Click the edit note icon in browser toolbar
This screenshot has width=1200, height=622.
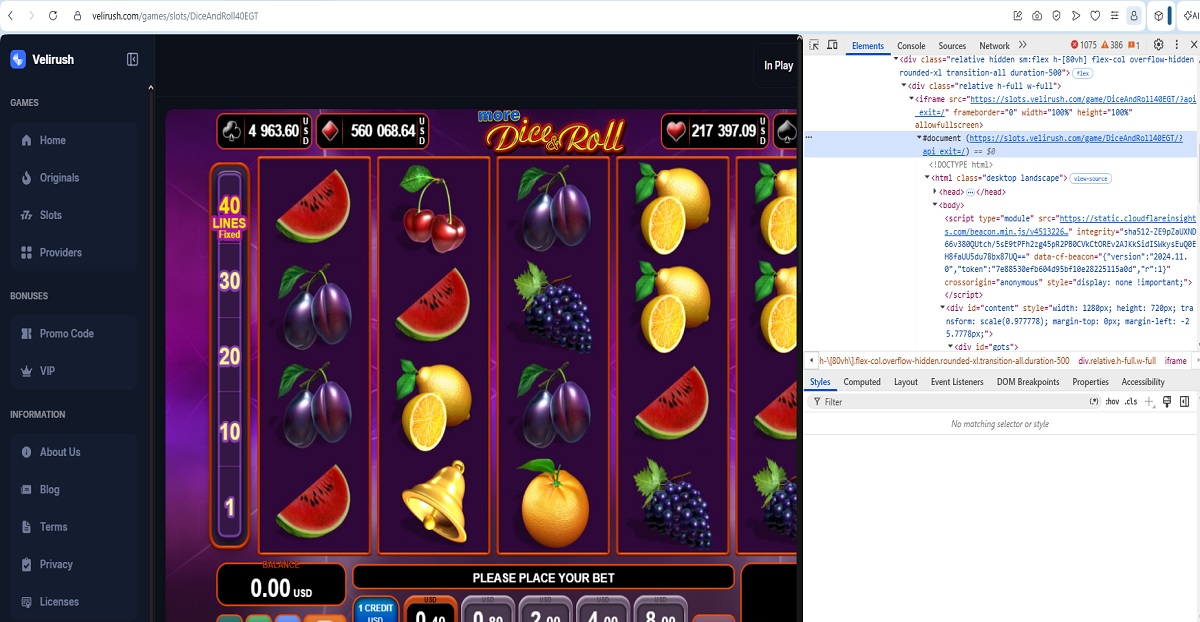click(x=1018, y=16)
